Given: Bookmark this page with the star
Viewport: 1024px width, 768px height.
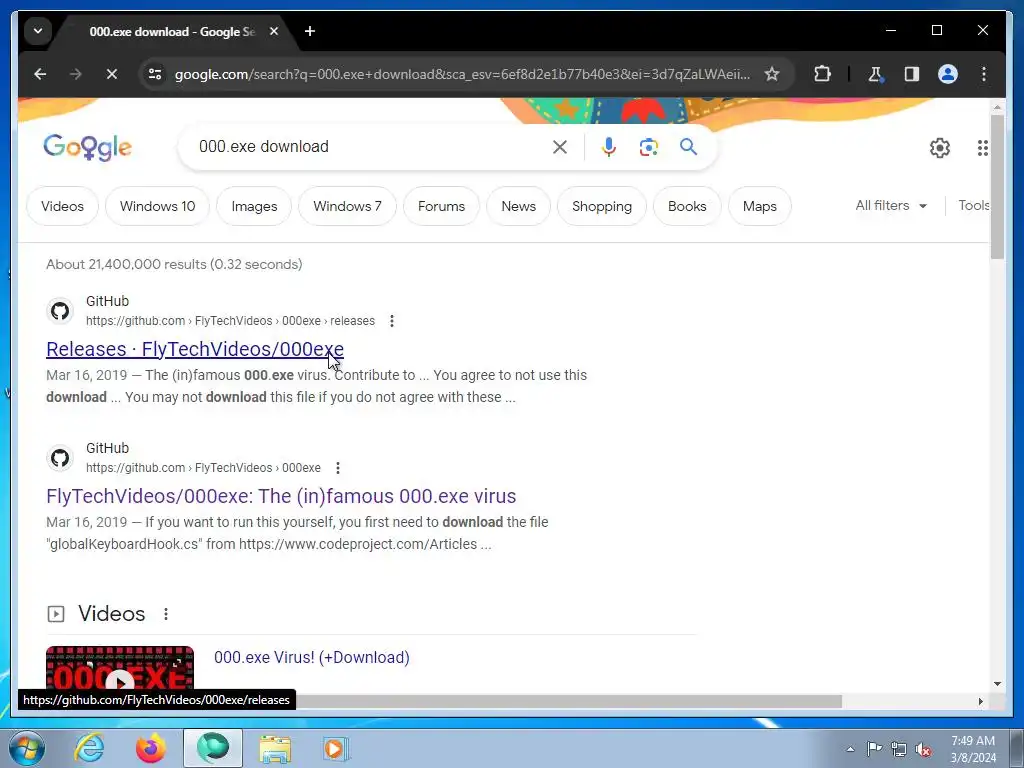Looking at the screenshot, I should (x=772, y=74).
